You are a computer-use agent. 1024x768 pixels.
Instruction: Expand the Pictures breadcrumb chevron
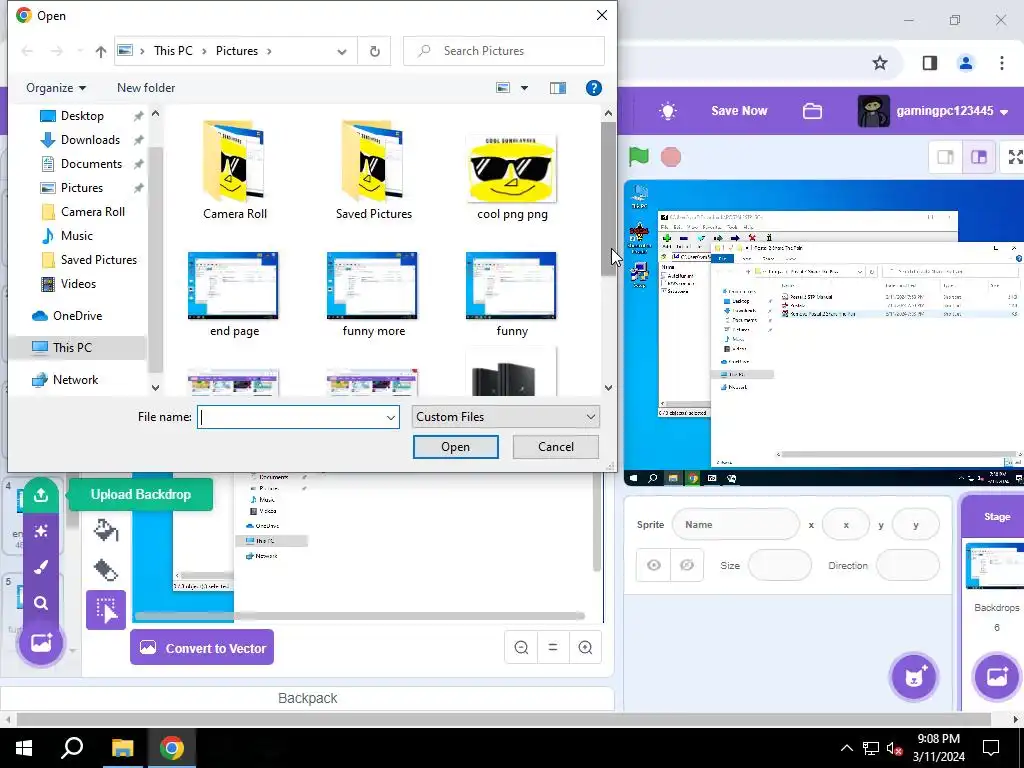[x=269, y=51]
